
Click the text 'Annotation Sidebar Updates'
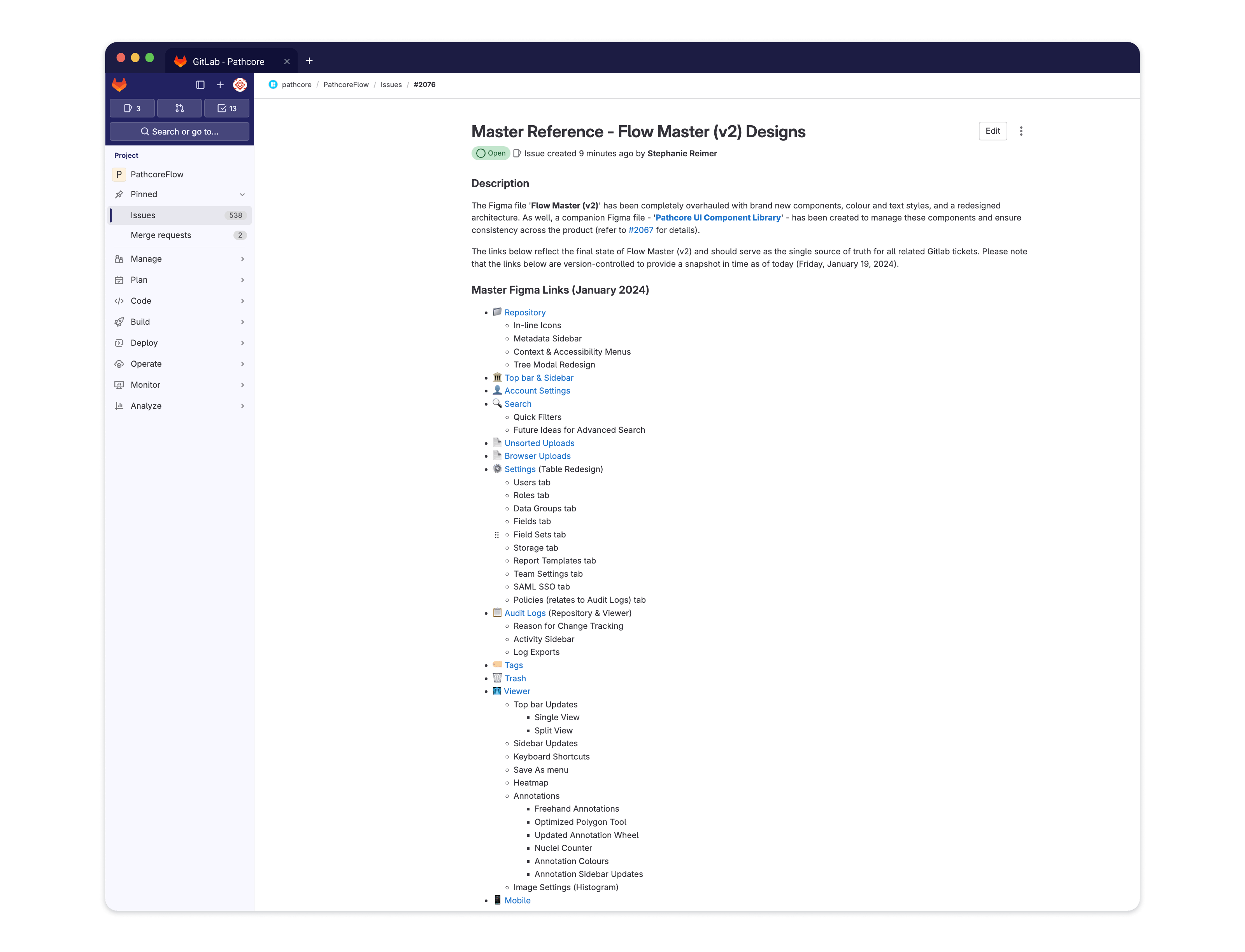(589, 874)
